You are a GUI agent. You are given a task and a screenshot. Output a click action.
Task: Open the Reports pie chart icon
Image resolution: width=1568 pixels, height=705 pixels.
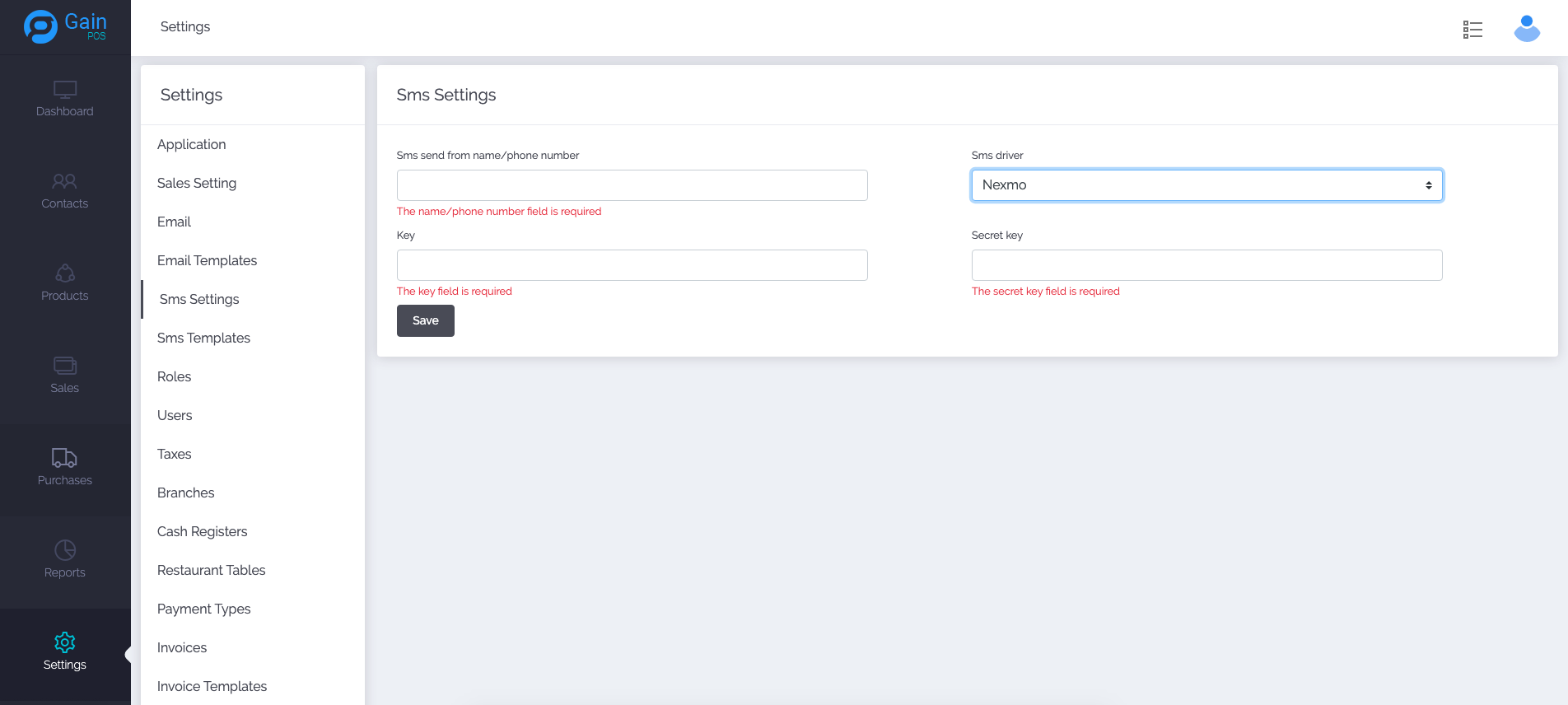coord(65,550)
